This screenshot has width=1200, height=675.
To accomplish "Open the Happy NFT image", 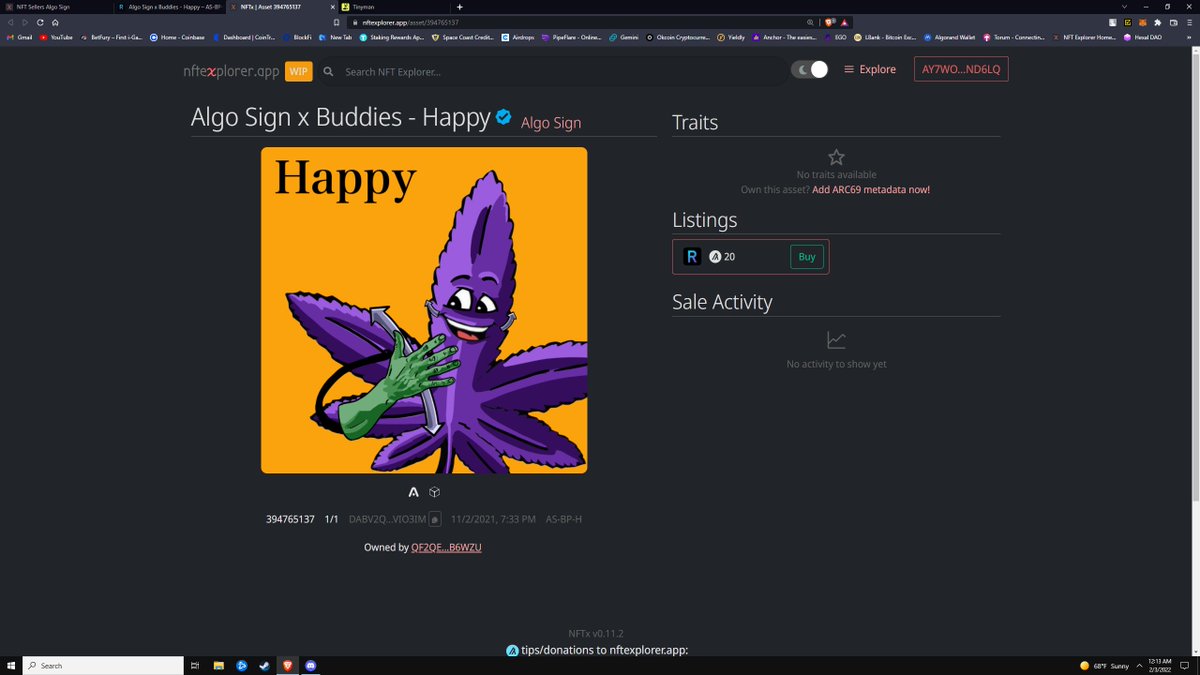I will (424, 310).
